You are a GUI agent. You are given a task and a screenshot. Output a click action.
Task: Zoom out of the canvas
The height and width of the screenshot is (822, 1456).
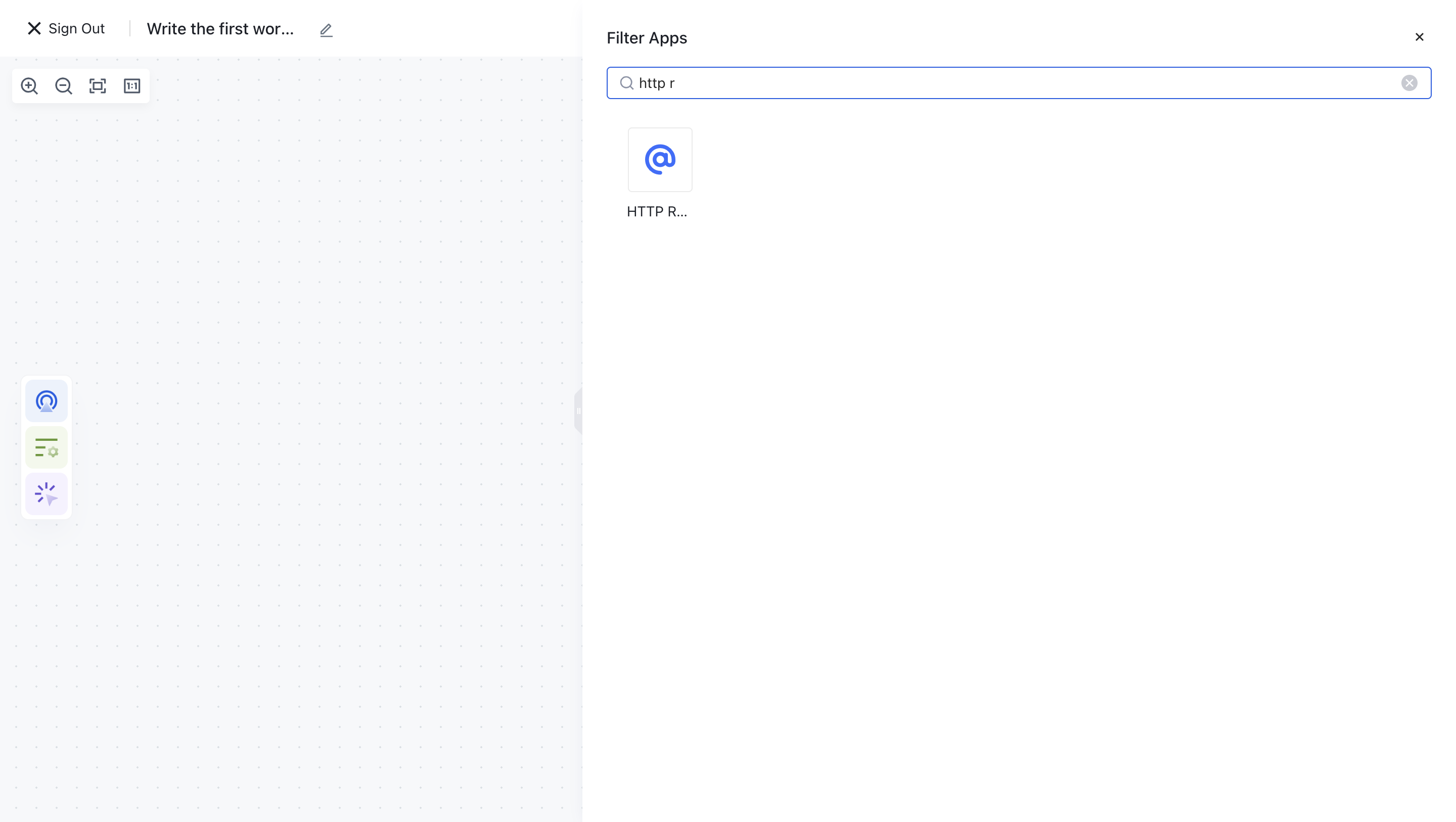[63, 86]
